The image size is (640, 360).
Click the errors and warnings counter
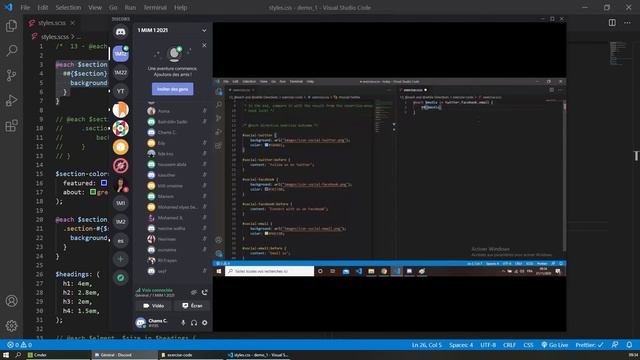coord(19,345)
